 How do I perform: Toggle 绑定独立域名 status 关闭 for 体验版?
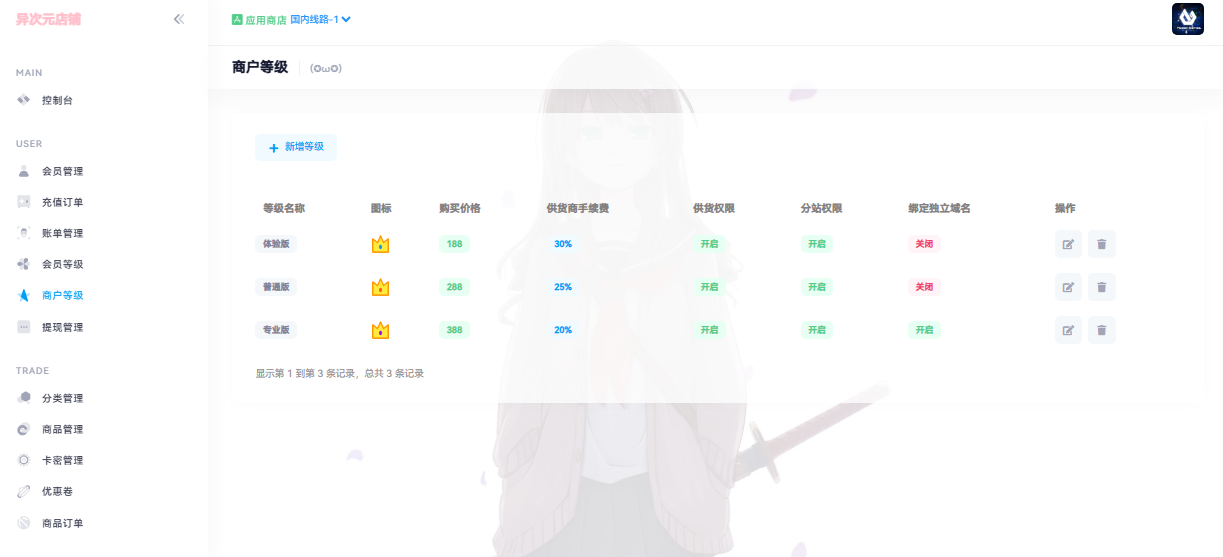click(x=923, y=244)
